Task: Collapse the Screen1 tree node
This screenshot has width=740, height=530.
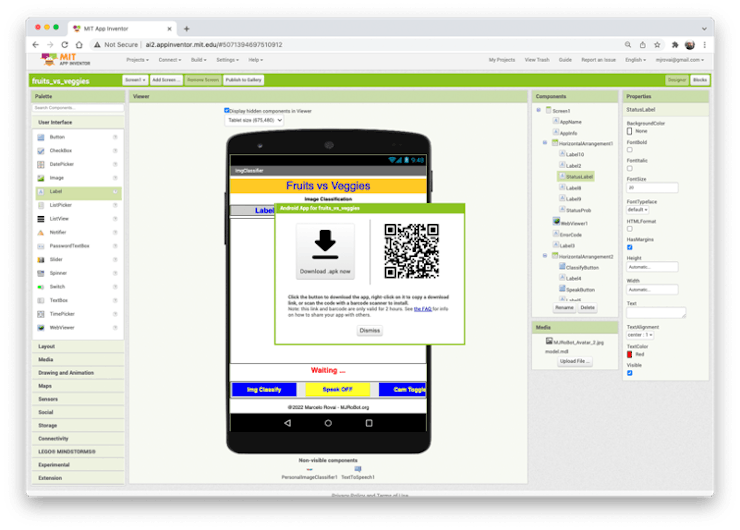Action: point(538,110)
